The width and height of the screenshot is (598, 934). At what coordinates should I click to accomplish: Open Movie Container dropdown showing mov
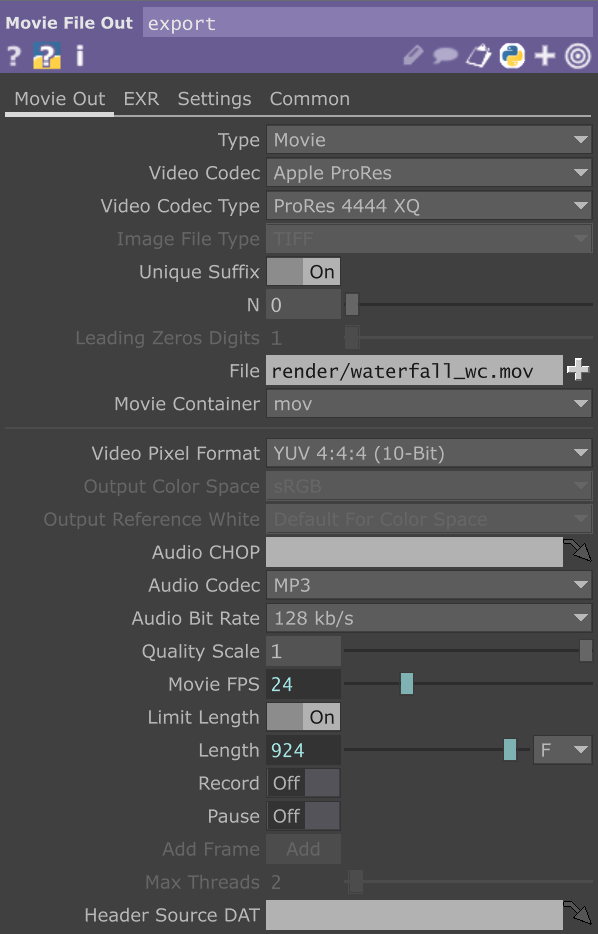429,404
